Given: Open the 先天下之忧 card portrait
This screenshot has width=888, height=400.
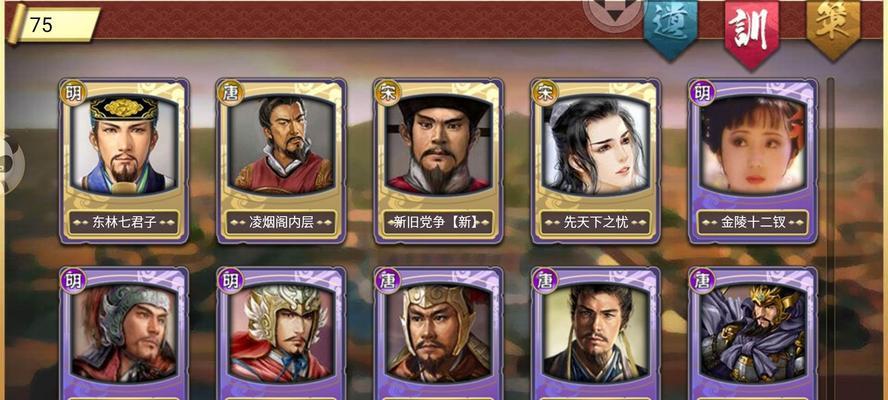Looking at the screenshot, I should (596, 145).
